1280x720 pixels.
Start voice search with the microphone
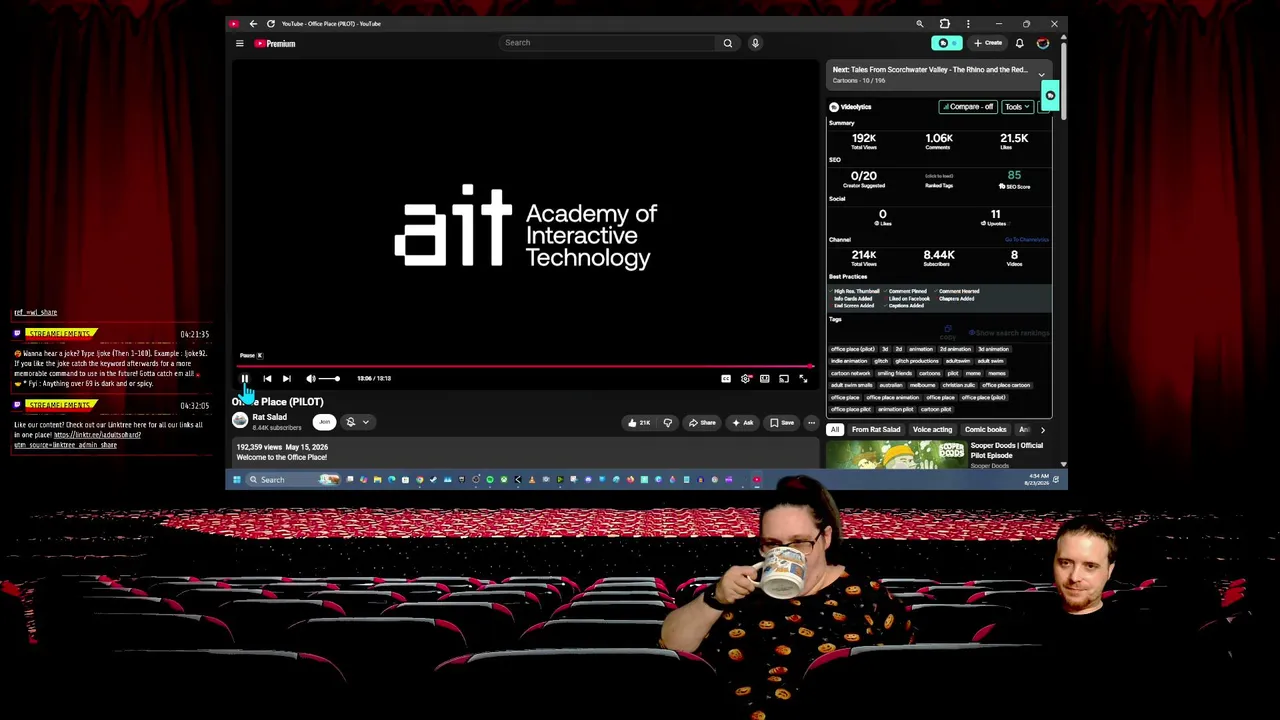755,43
